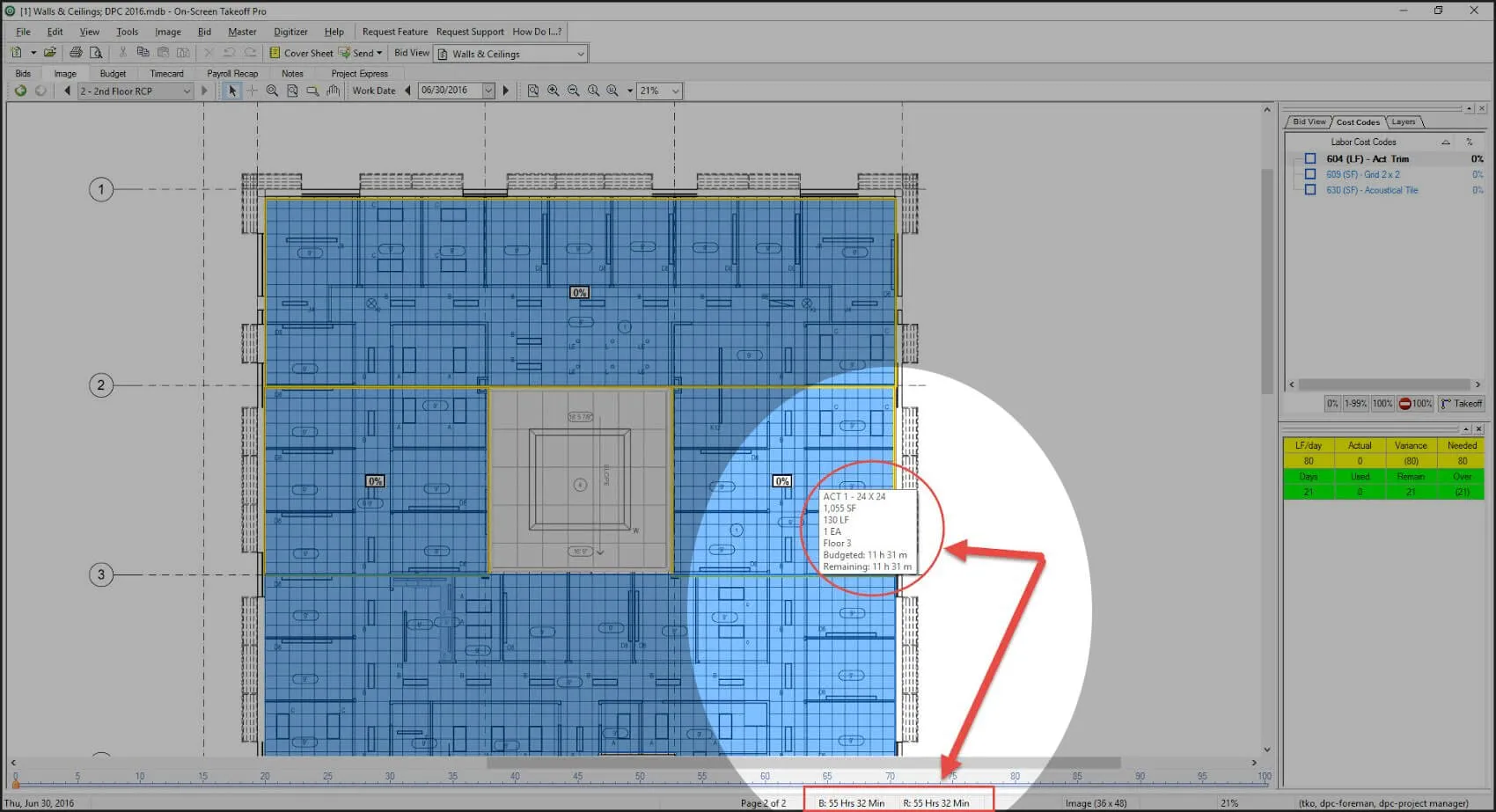Switch to the Bid View panel tab
The width and height of the screenshot is (1496, 812).
coord(1309,121)
